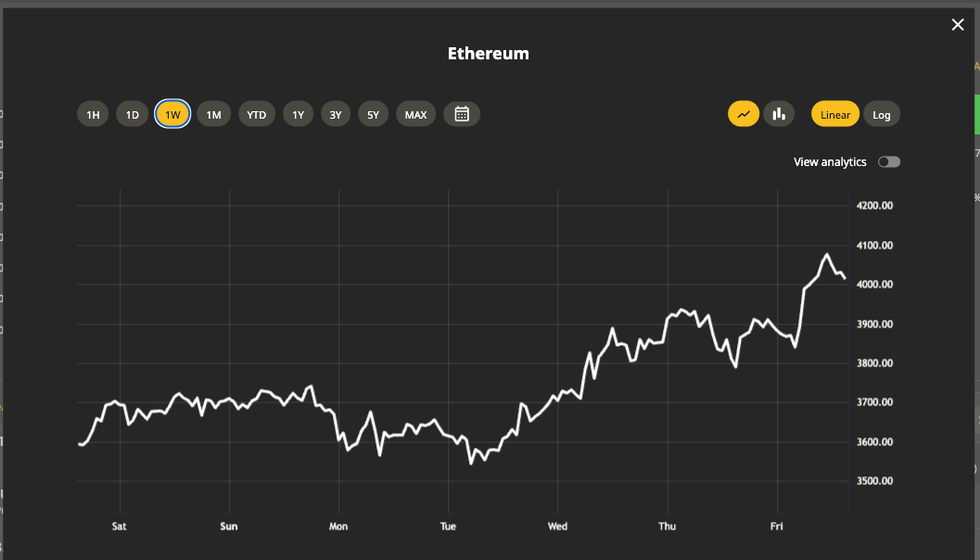Image resolution: width=980 pixels, height=560 pixels.
Task: Click the 4000.00 price axis label
Action: coord(875,285)
